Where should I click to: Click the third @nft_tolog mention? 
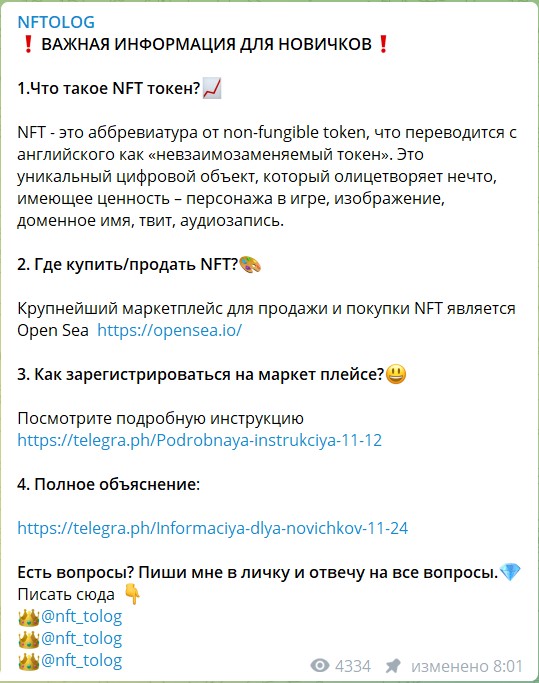click(x=81, y=660)
